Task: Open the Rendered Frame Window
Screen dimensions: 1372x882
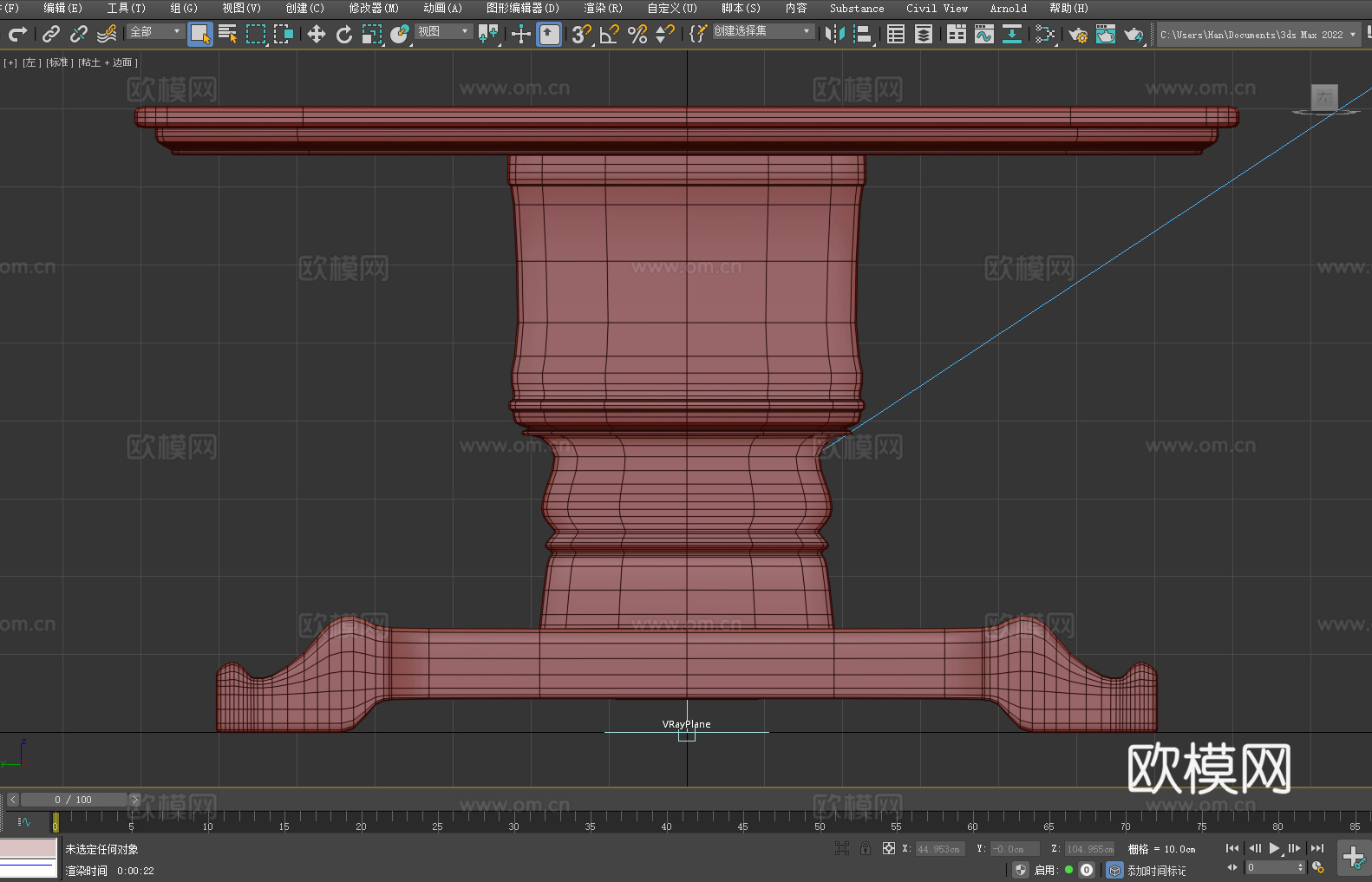Action: (1106, 34)
